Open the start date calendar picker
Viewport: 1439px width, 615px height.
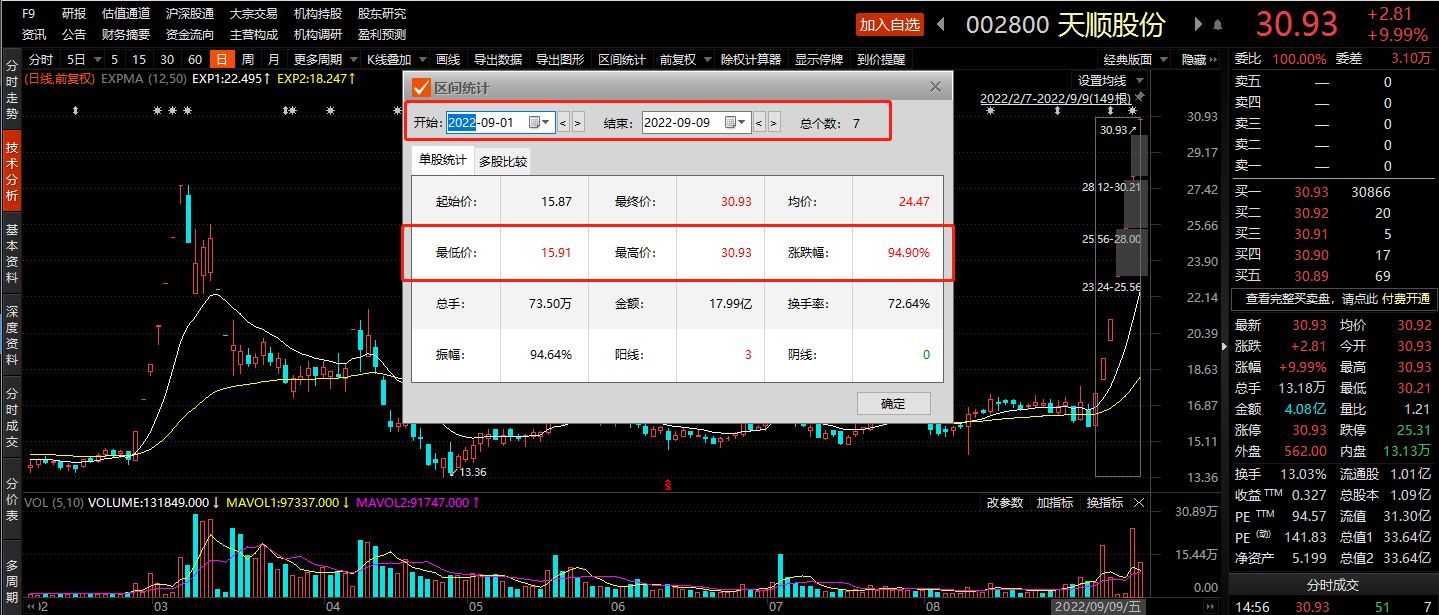pyautogui.click(x=535, y=122)
